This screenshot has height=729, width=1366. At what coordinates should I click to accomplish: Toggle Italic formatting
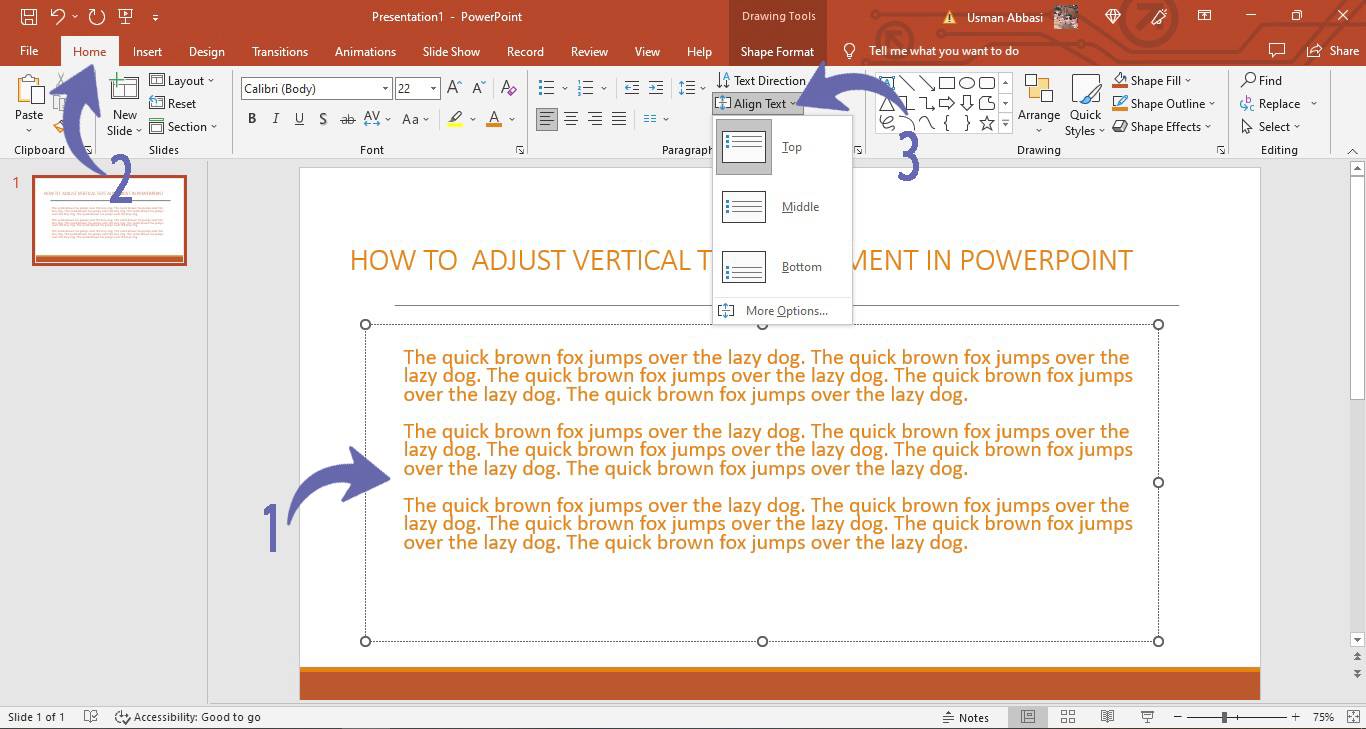pyautogui.click(x=275, y=119)
